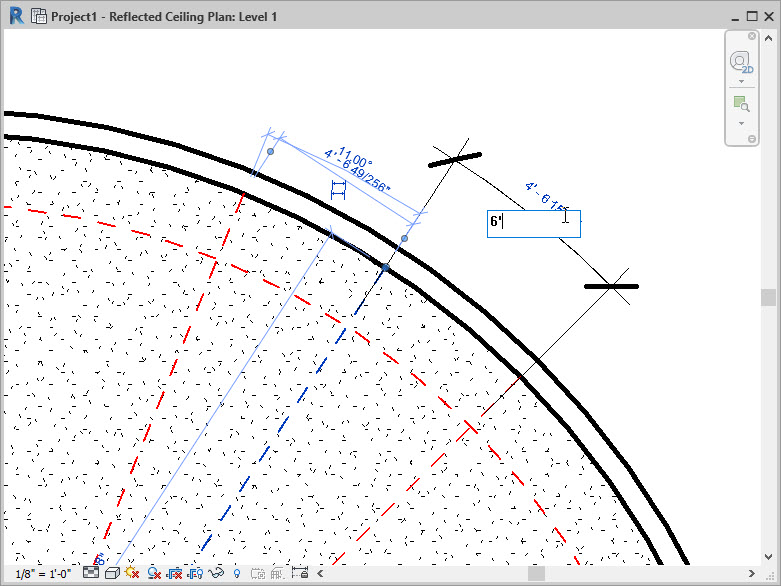Click the 2D Steering Wheel icon

(741, 62)
